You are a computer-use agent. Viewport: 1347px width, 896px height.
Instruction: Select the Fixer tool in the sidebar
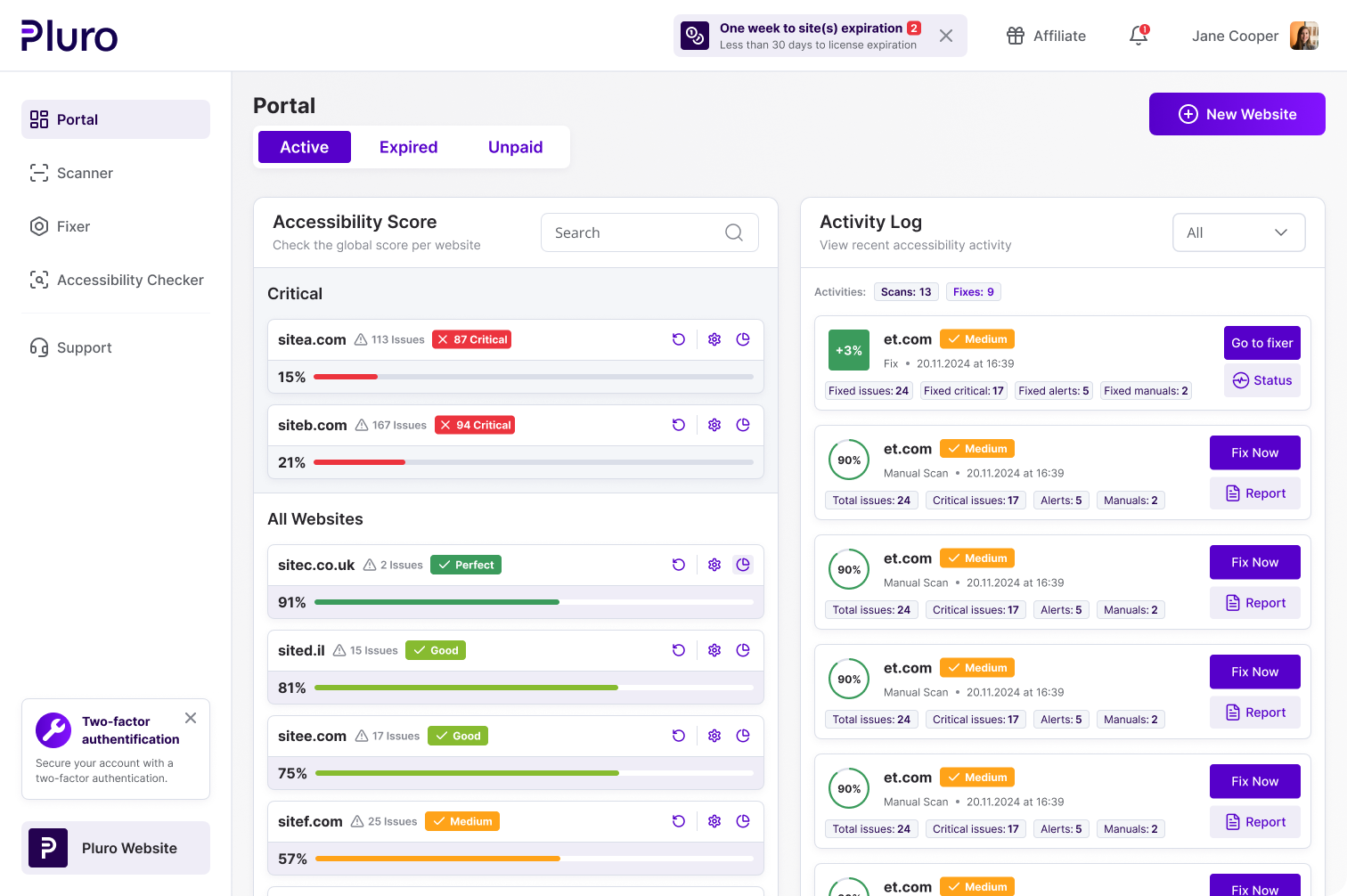click(75, 226)
